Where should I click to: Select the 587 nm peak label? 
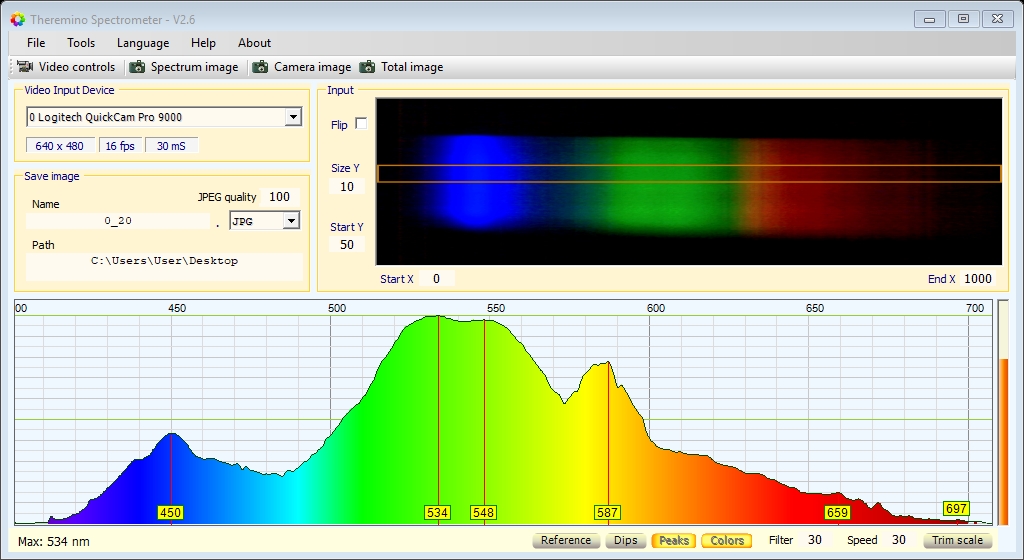tap(607, 513)
